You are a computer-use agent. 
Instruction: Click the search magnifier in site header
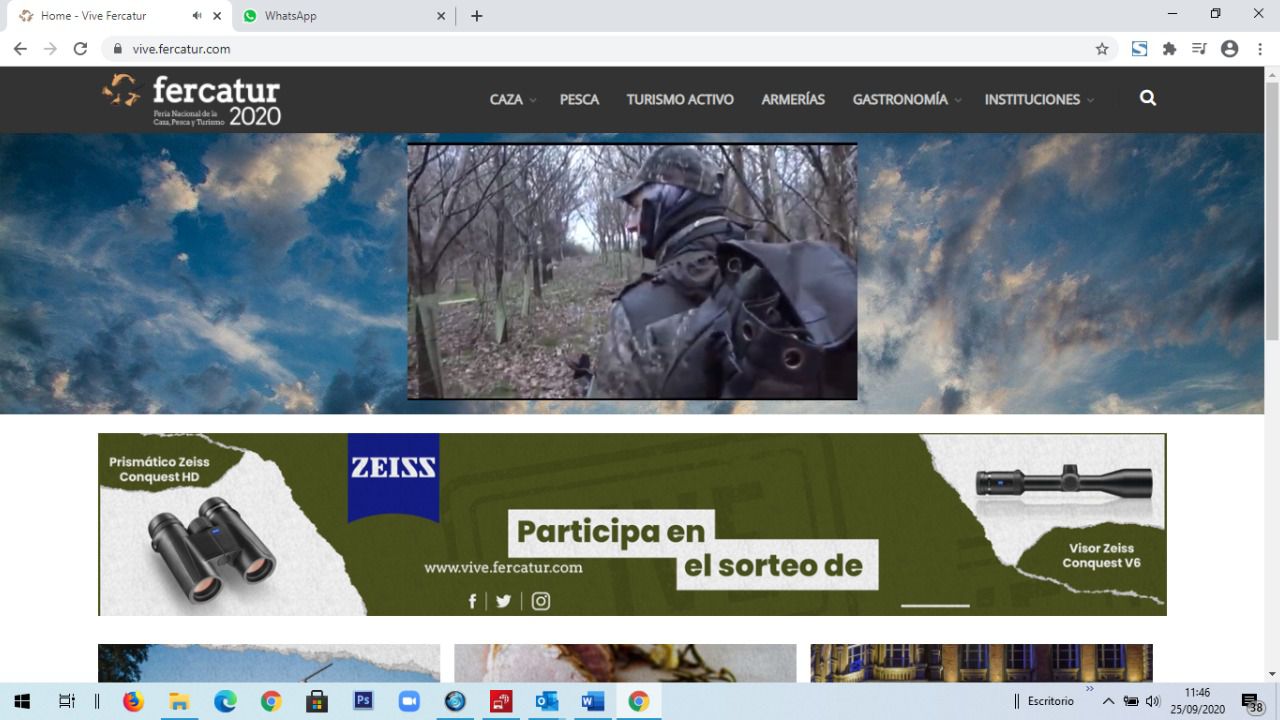[1148, 98]
